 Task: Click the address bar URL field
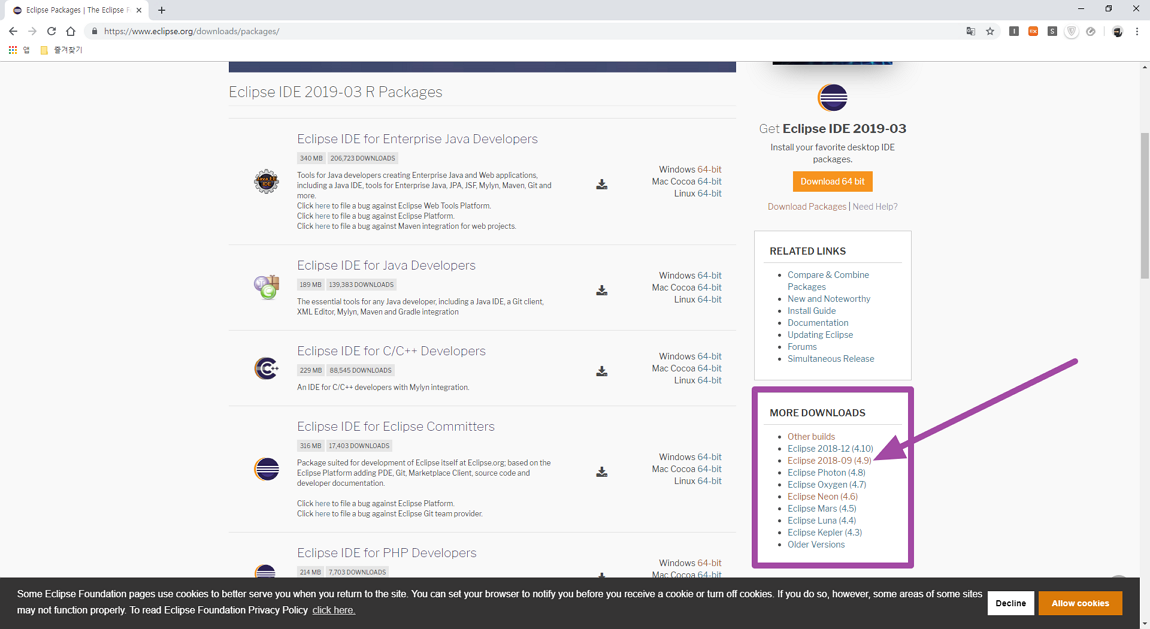point(528,32)
